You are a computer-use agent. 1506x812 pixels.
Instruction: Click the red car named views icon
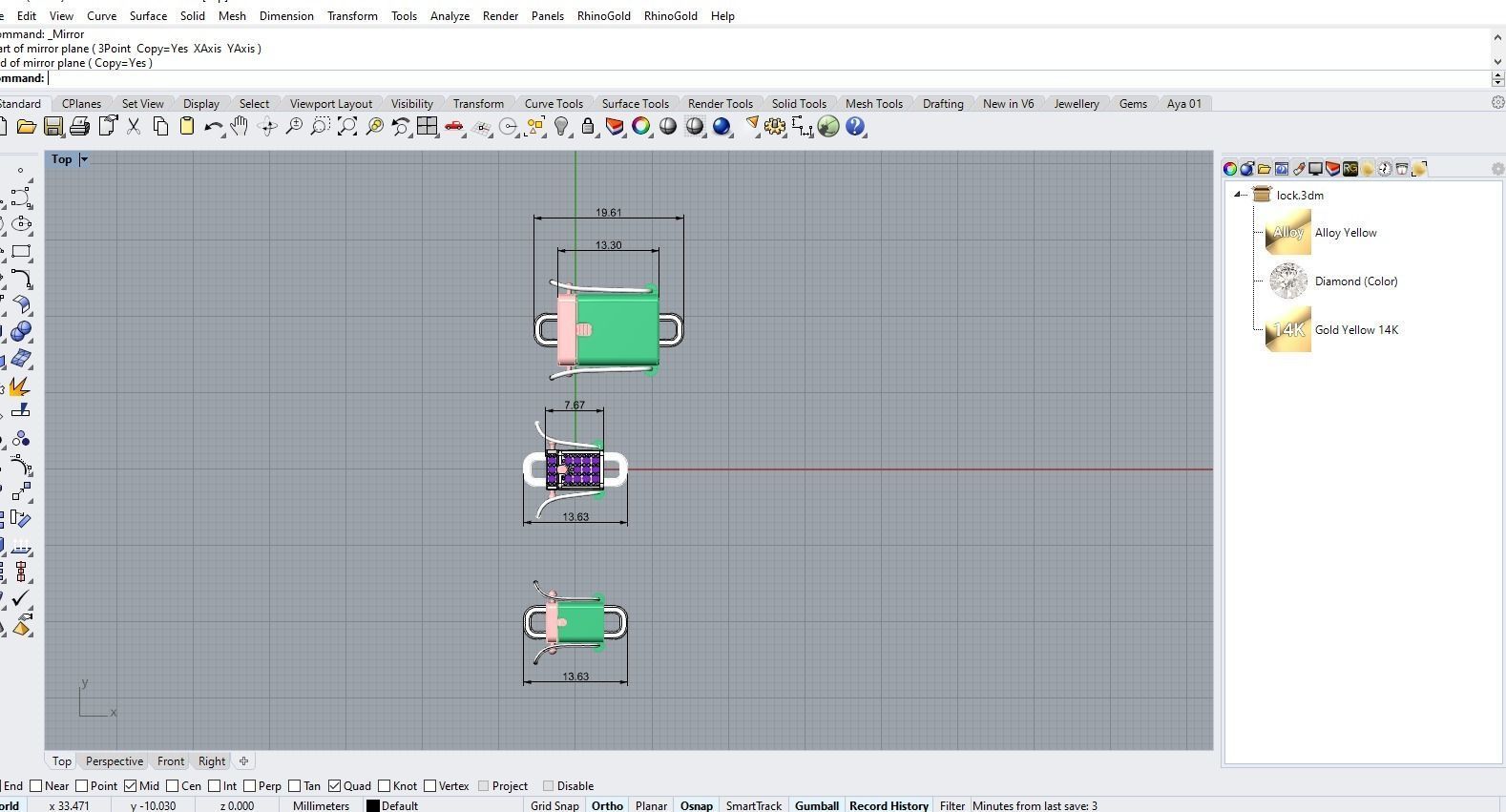454,127
